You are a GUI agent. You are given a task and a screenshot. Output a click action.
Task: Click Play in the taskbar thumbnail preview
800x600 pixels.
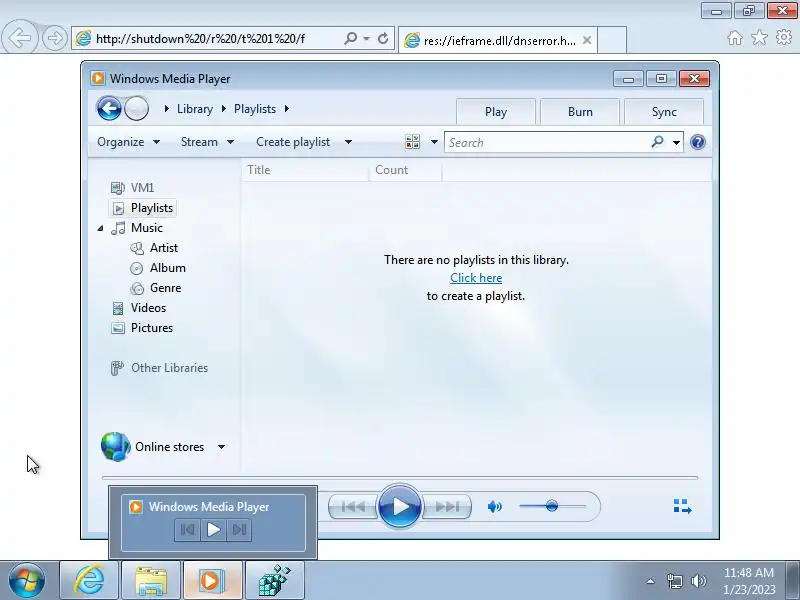[213, 530]
